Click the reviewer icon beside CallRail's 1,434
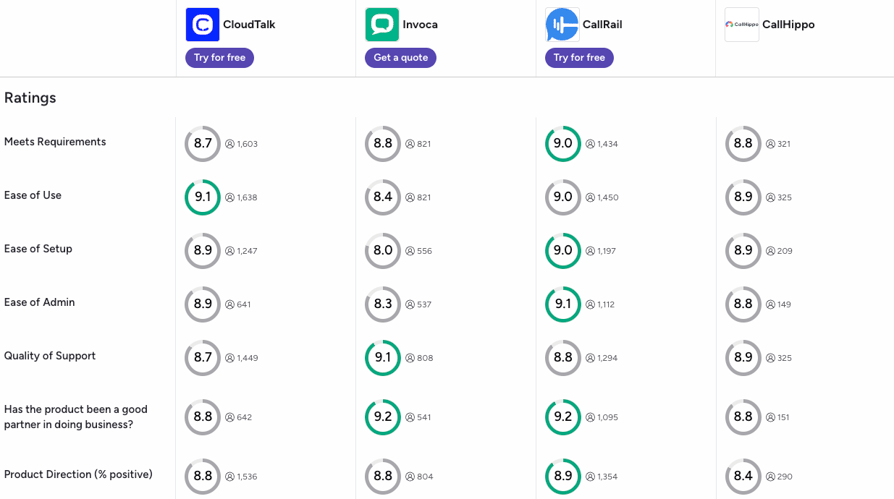 click(x=590, y=144)
